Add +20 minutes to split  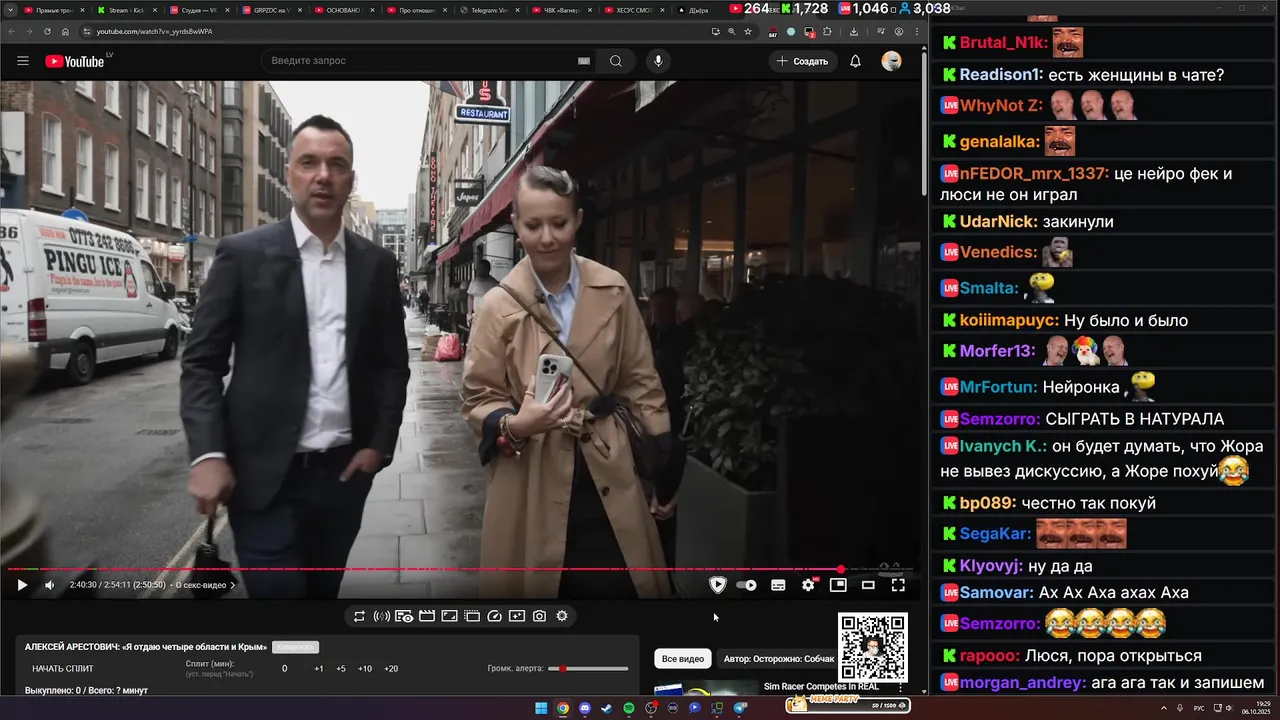pos(391,669)
